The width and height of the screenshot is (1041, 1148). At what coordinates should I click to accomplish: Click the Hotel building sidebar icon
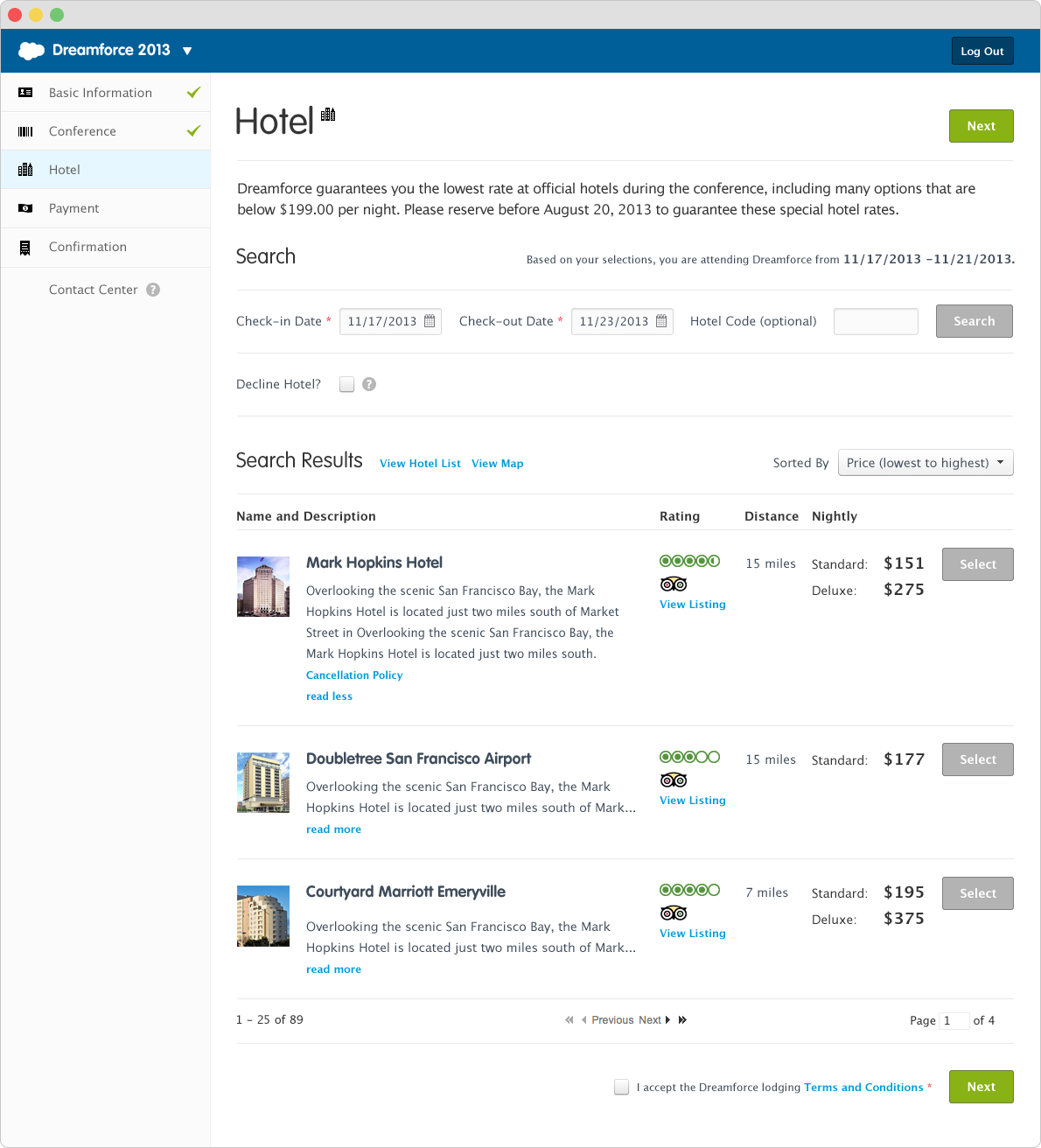pos(25,170)
